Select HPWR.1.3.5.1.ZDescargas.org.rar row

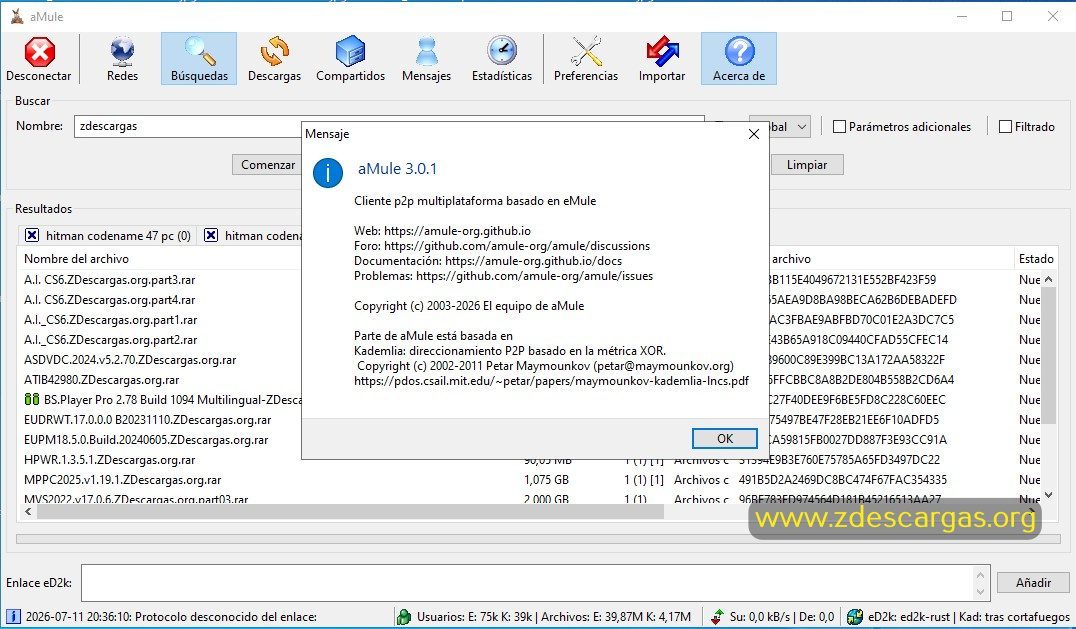pos(110,460)
